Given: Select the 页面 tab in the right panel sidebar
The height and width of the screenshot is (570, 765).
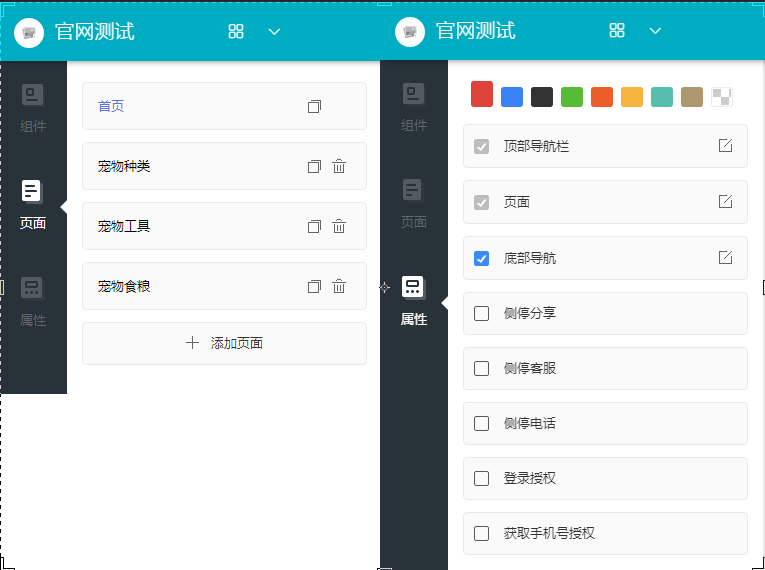Looking at the screenshot, I should click(x=414, y=204).
